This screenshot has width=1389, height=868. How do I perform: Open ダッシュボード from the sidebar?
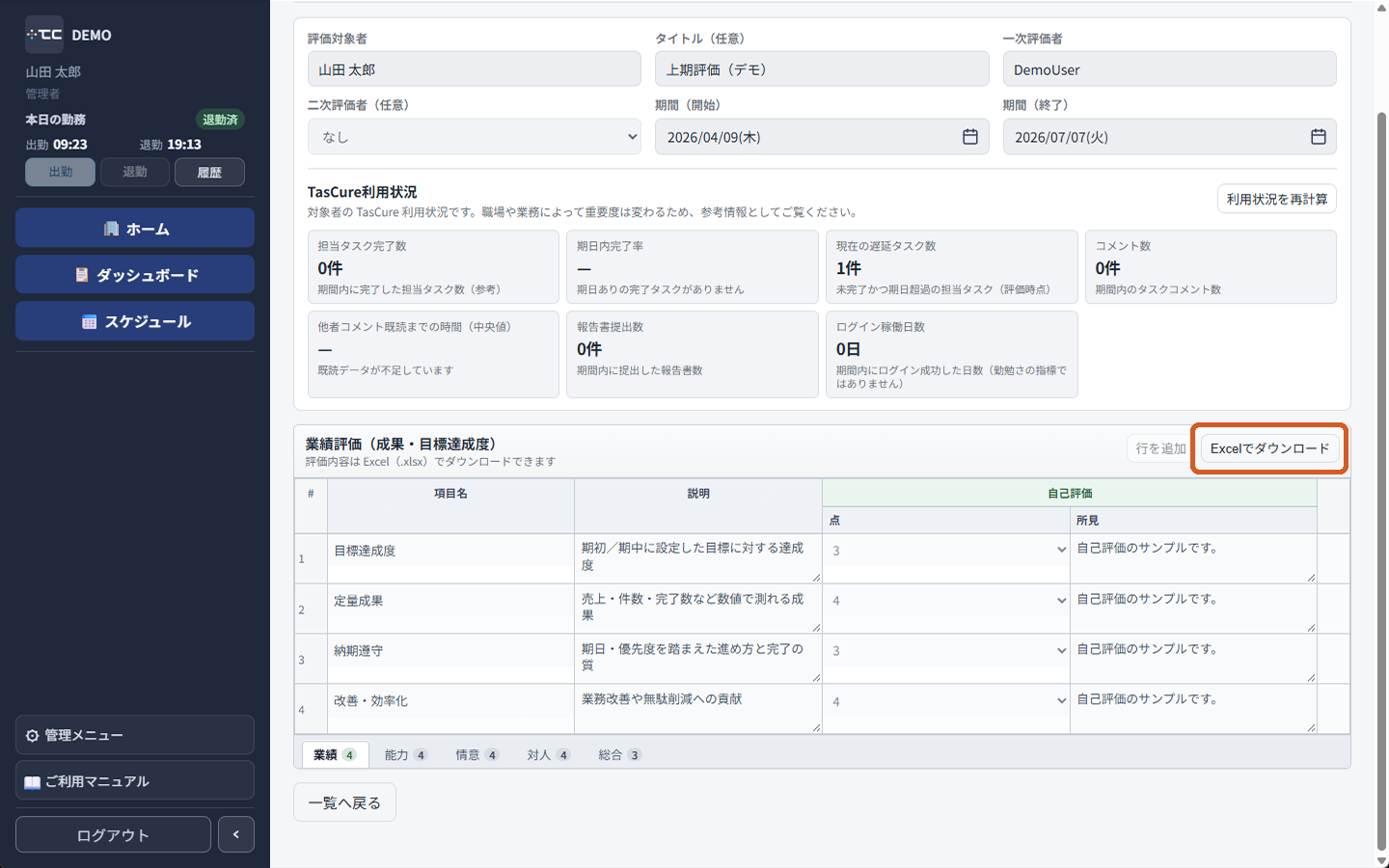click(135, 274)
